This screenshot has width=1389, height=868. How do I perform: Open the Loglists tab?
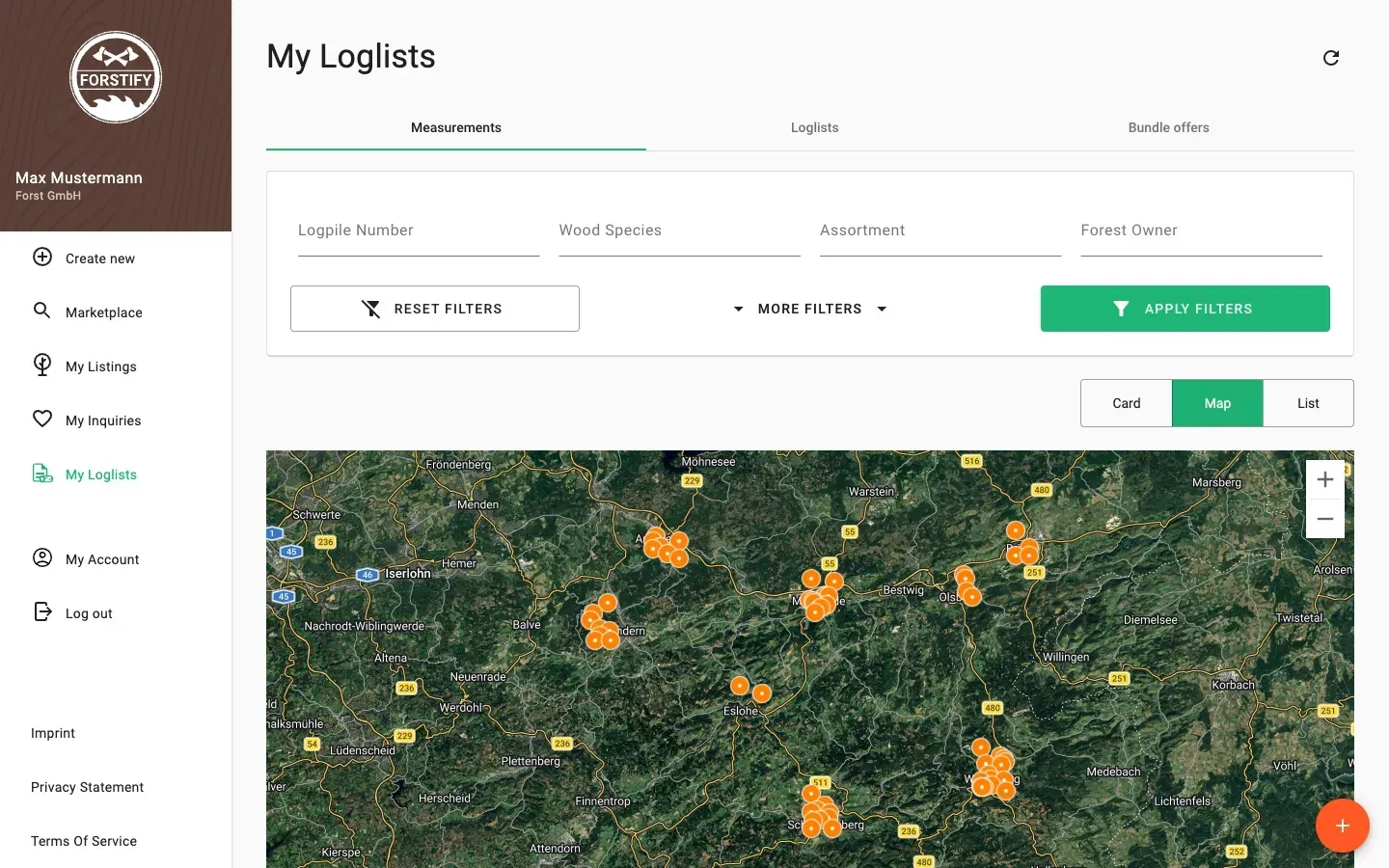pyautogui.click(x=815, y=127)
